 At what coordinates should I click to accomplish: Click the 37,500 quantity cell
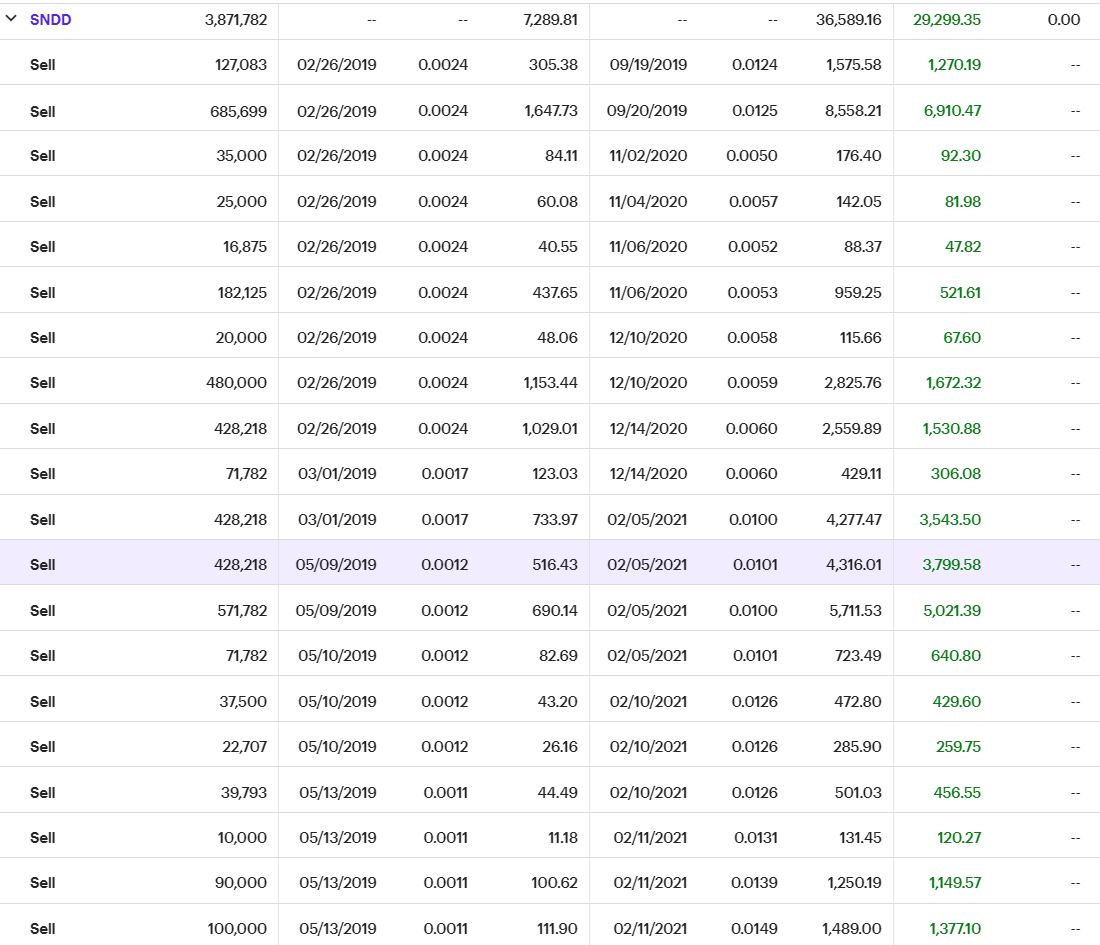243,702
